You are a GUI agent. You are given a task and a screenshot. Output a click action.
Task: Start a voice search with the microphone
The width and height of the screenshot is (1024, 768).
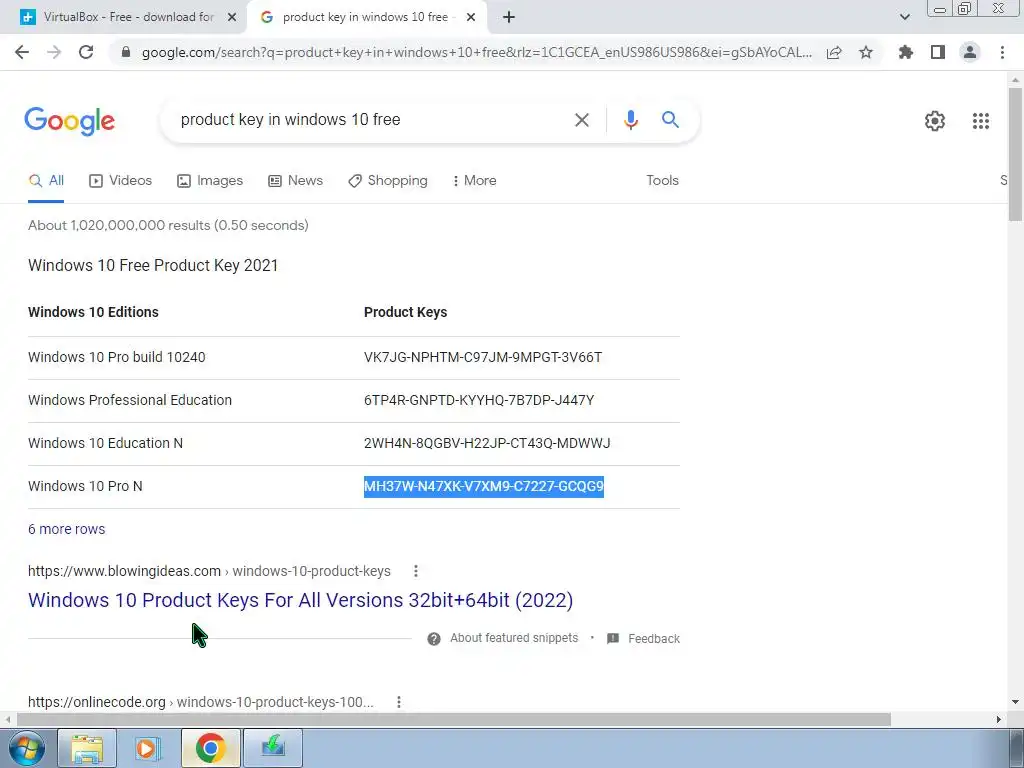click(x=630, y=120)
